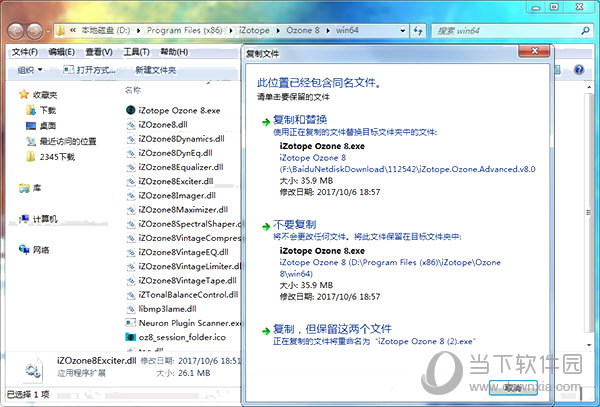Screen dimensions: 600x407
Task: Click the Back navigation arrow button
Action: coord(16,31)
